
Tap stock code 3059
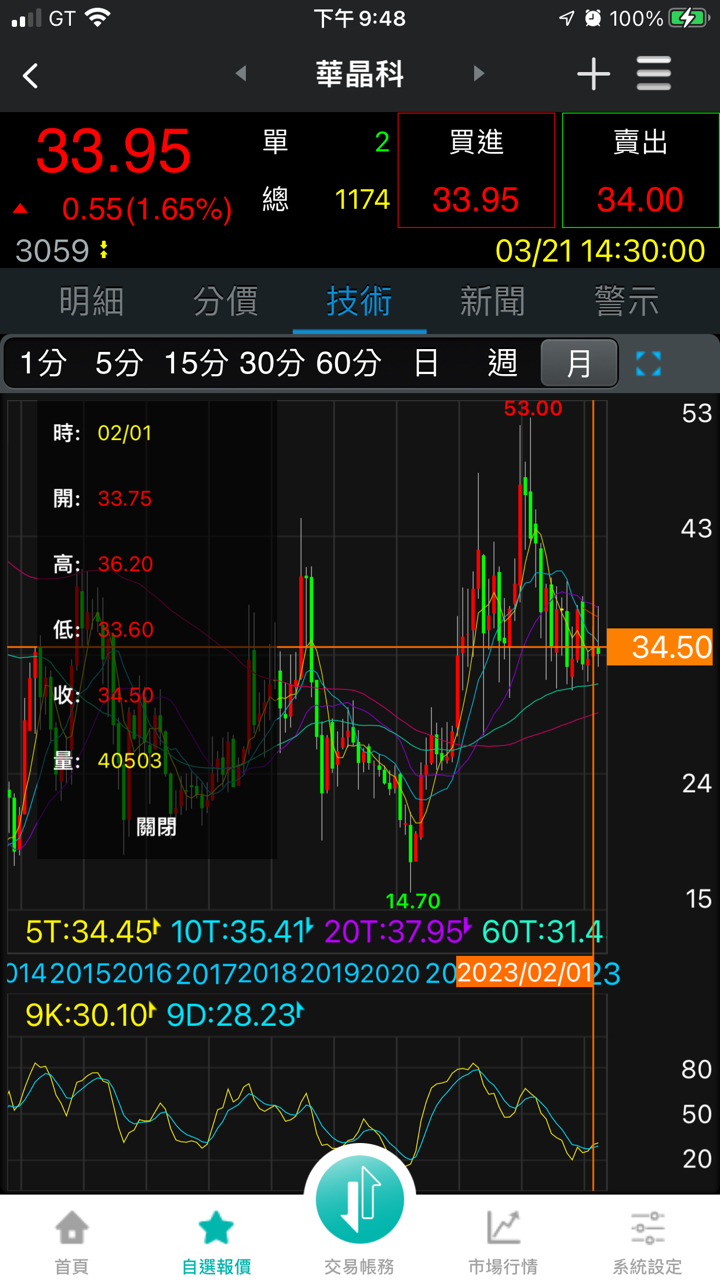[x=52, y=250]
